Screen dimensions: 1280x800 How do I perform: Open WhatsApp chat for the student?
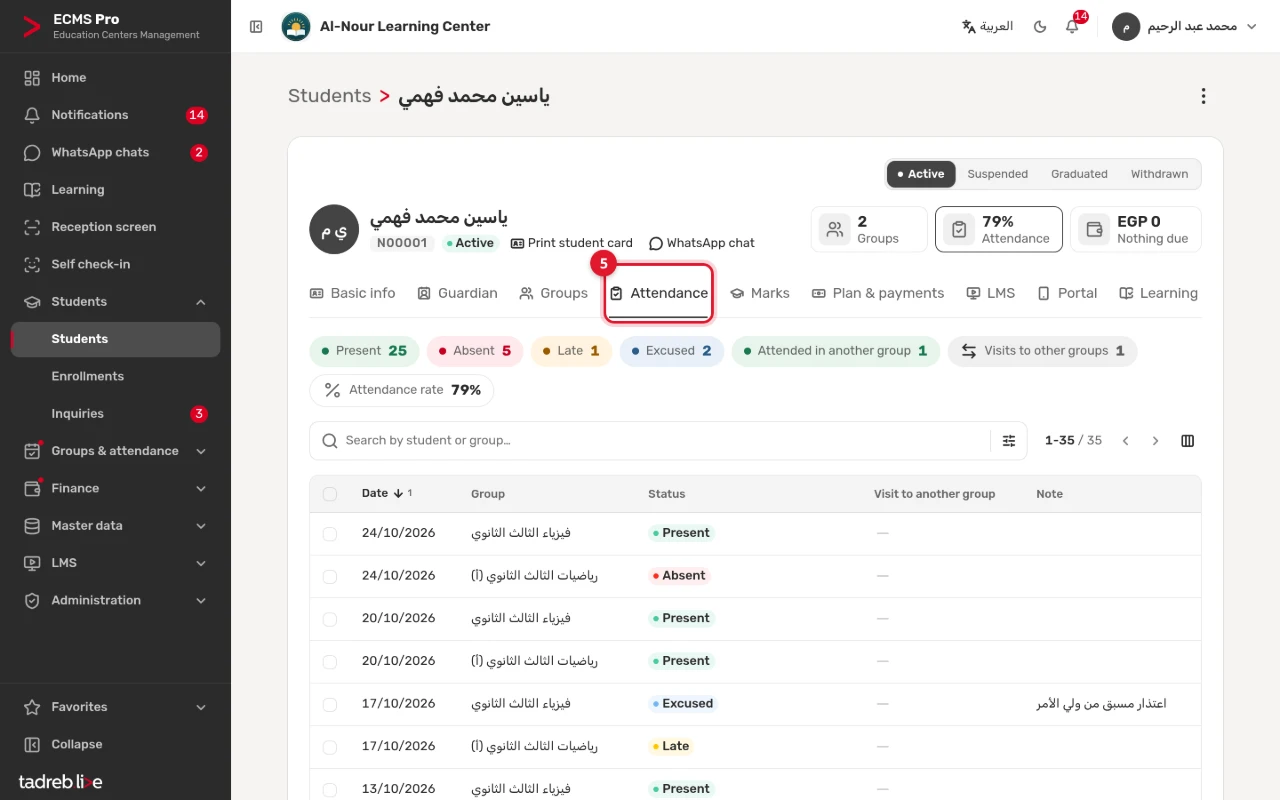coord(701,243)
